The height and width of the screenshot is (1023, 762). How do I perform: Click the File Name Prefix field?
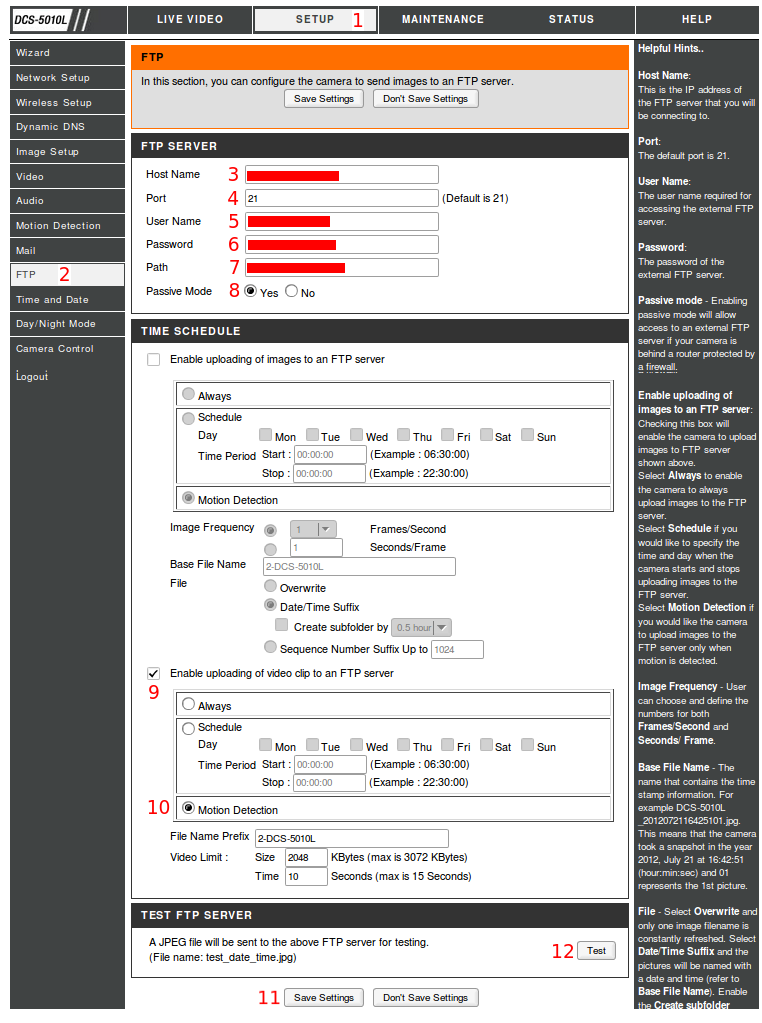(x=352, y=838)
